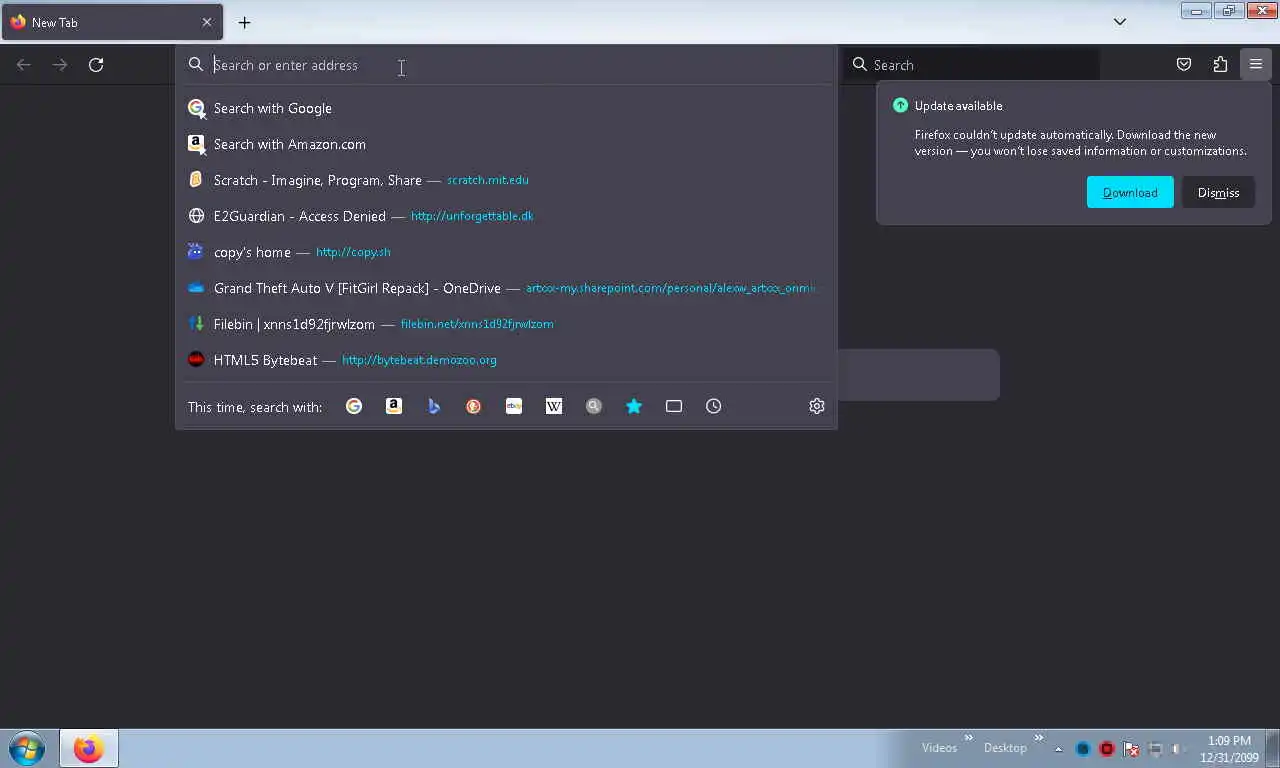Open Filebin xnns1d92fjrwlzom suggestion
The image size is (1280, 768).
pos(507,324)
